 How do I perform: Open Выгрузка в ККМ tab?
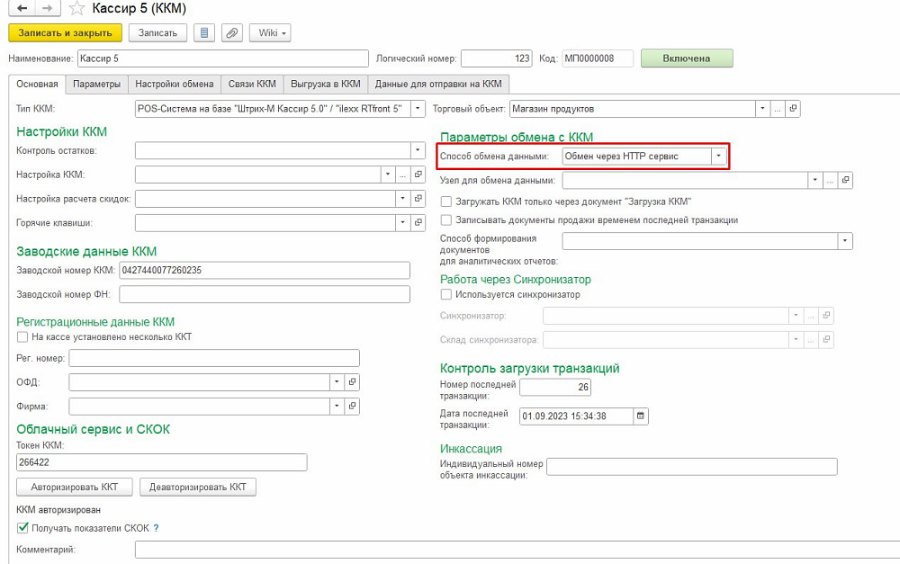pos(325,84)
